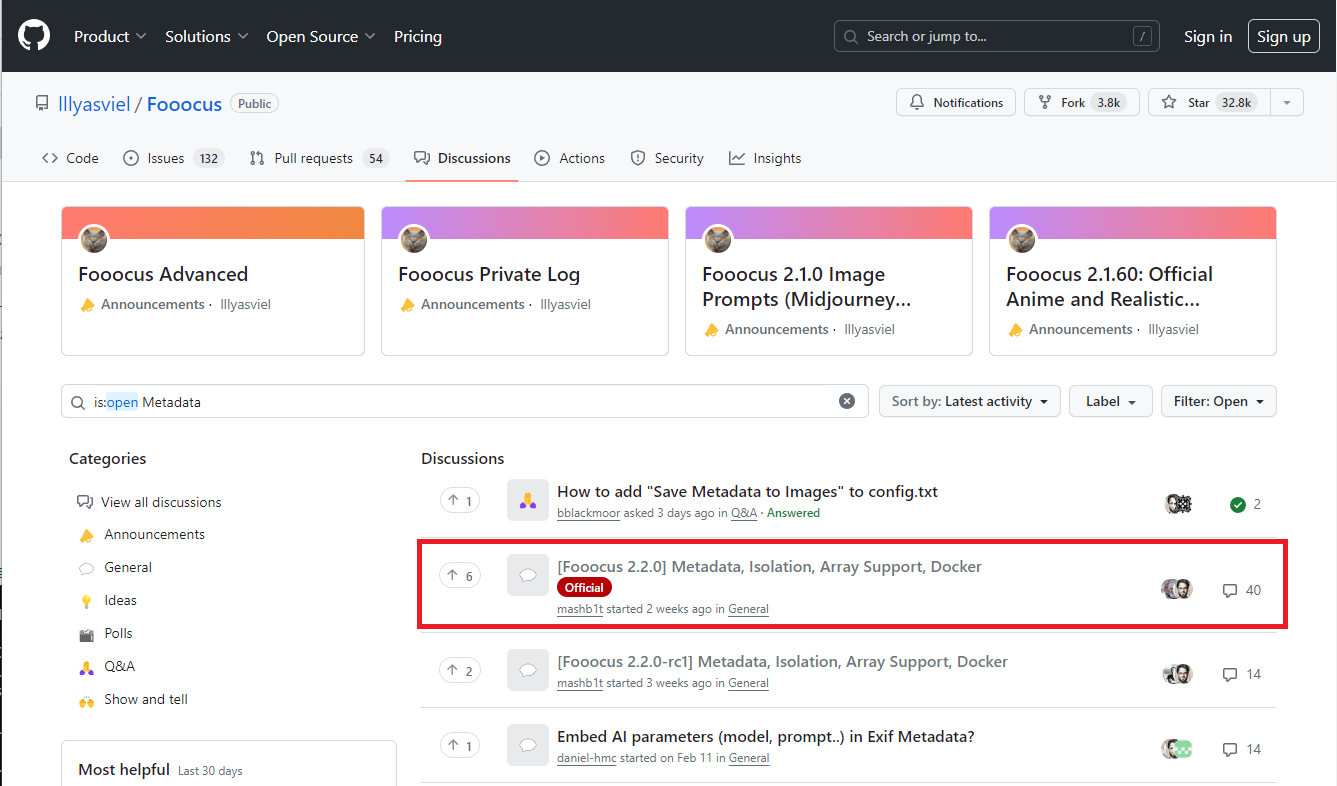This screenshot has height=786, width=1337.
Task: Filter by General category in sidebar
Action: point(116,567)
